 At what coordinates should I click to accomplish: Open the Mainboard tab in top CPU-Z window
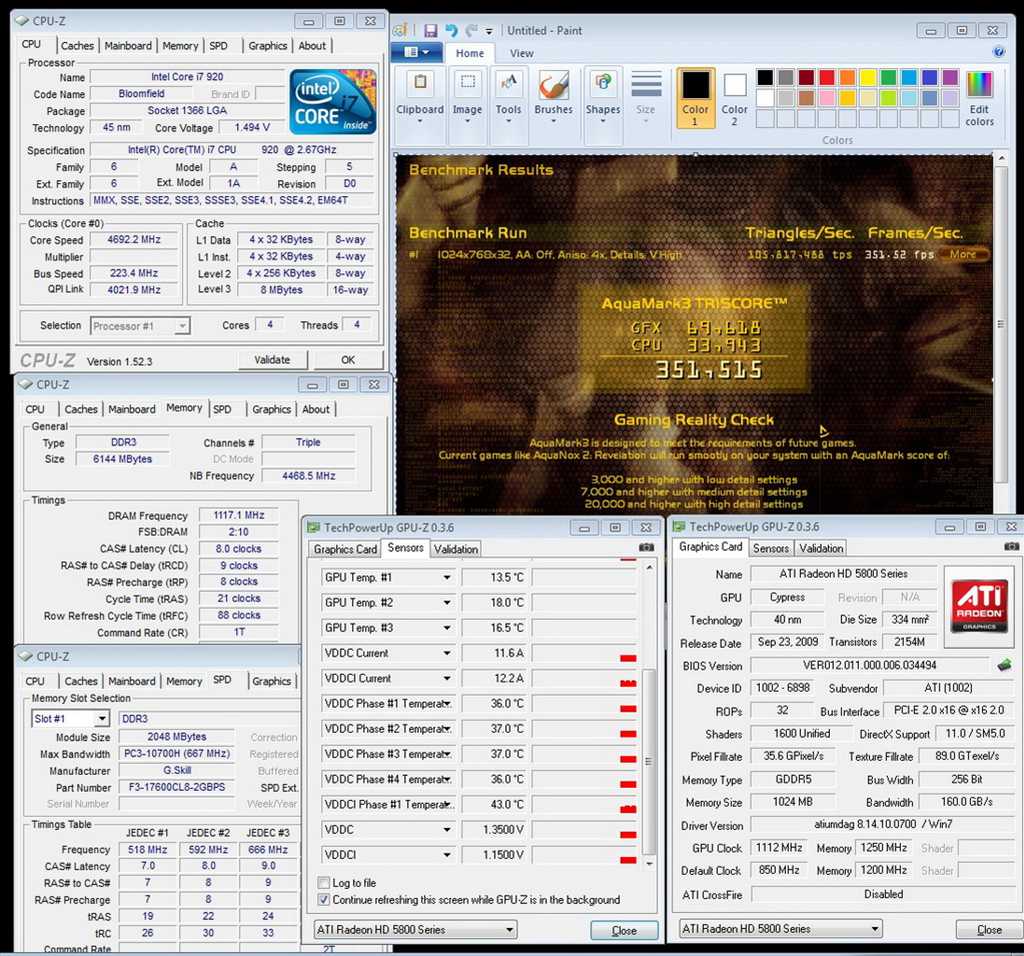click(128, 46)
